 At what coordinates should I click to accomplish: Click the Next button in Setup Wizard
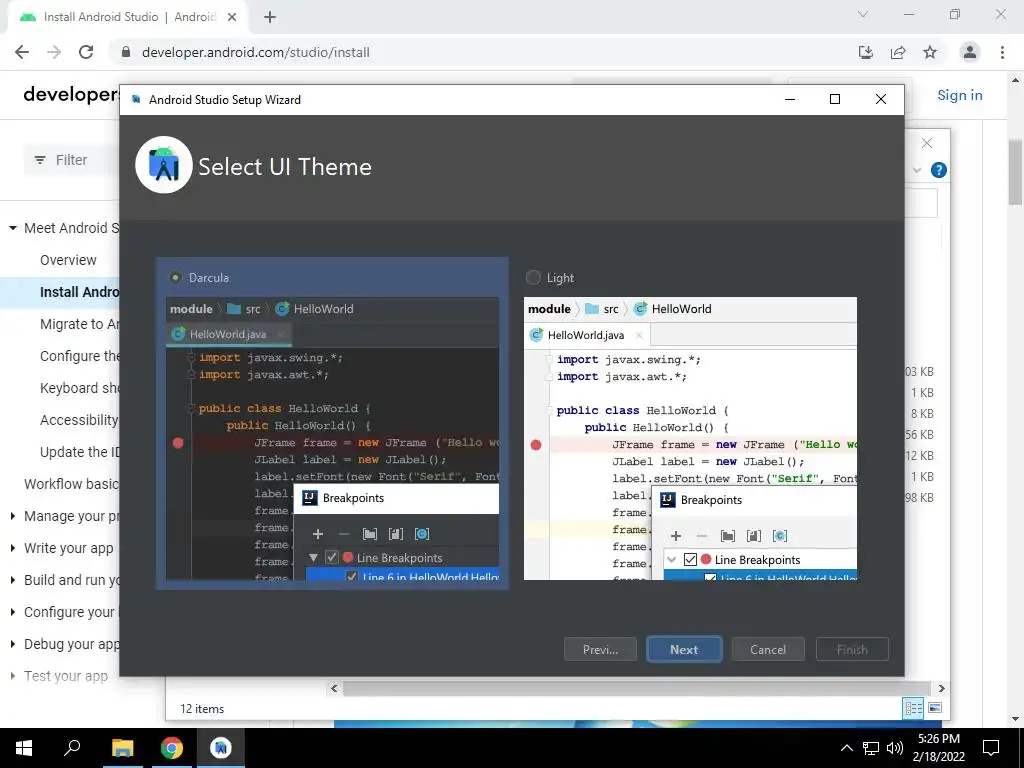tap(684, 649)
